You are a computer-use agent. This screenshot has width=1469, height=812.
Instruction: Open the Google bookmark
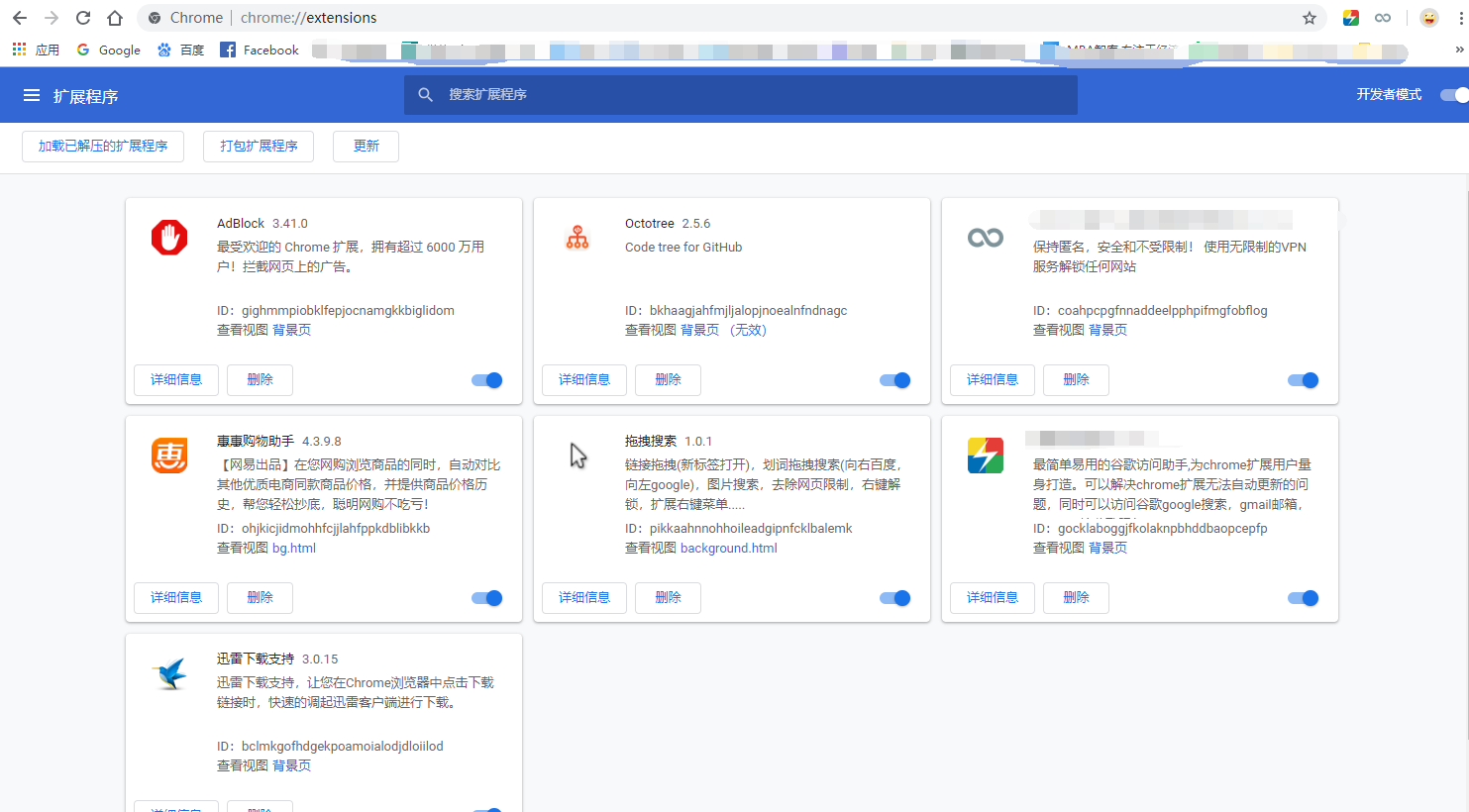(109, 50)
